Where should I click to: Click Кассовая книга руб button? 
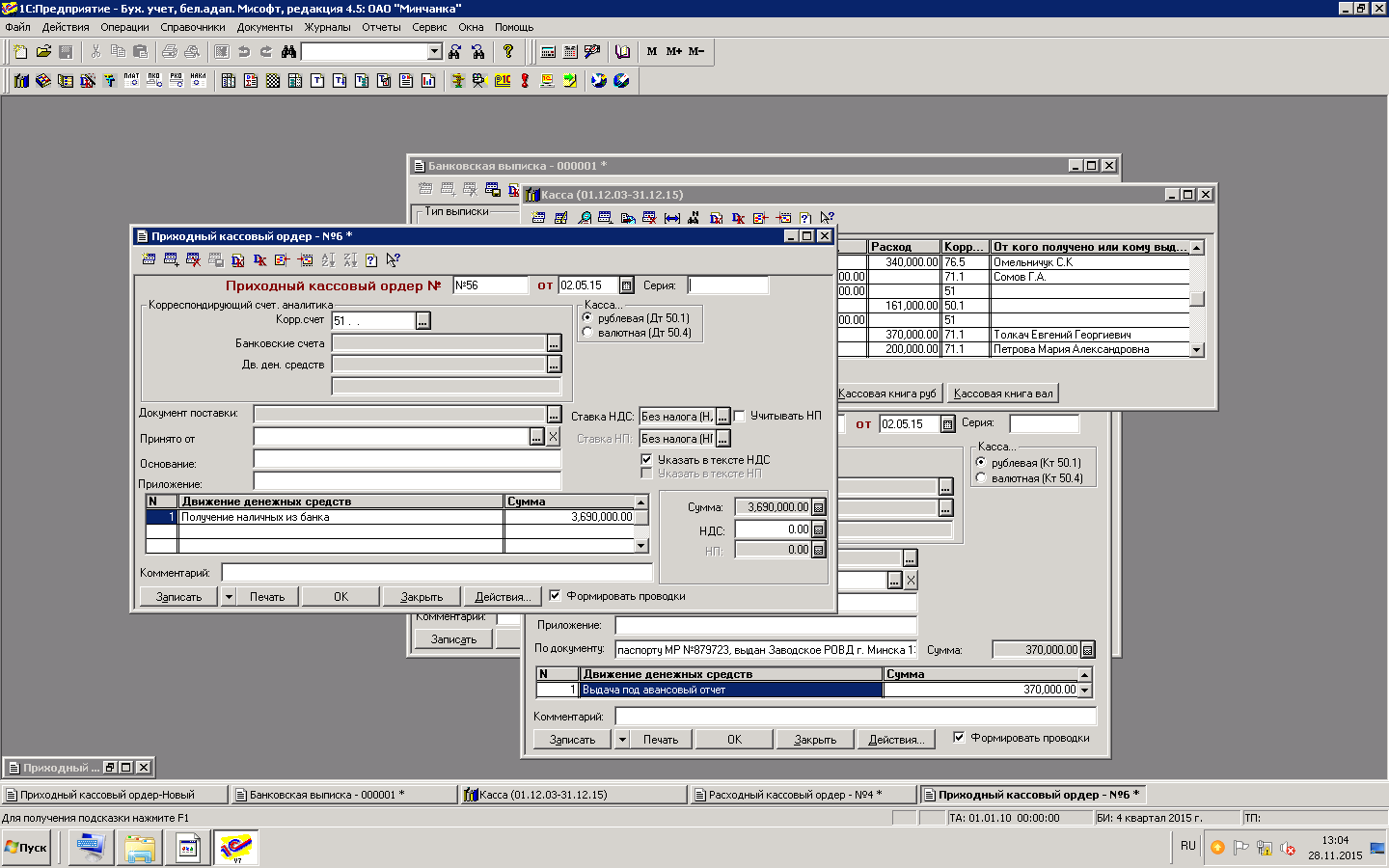(x=886, y=393)
